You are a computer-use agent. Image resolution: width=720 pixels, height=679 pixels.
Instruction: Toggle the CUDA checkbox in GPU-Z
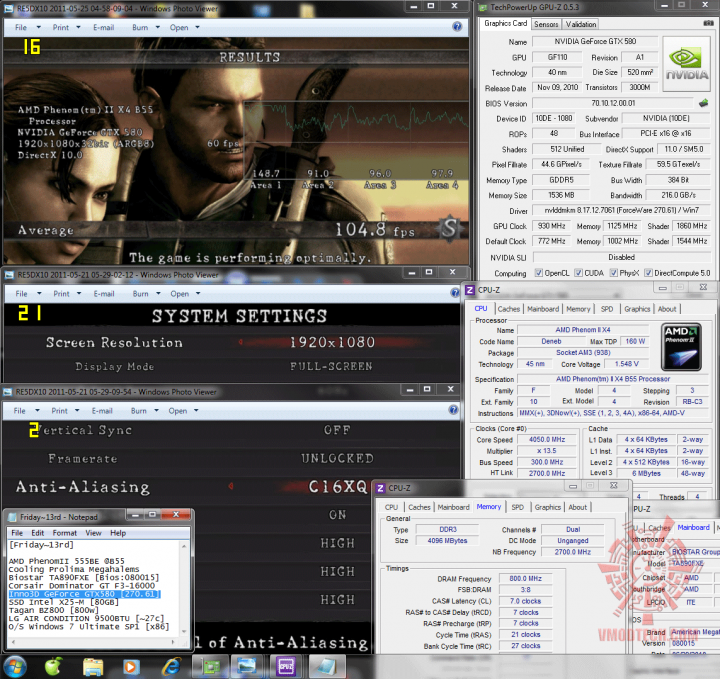tap(579, 273)
